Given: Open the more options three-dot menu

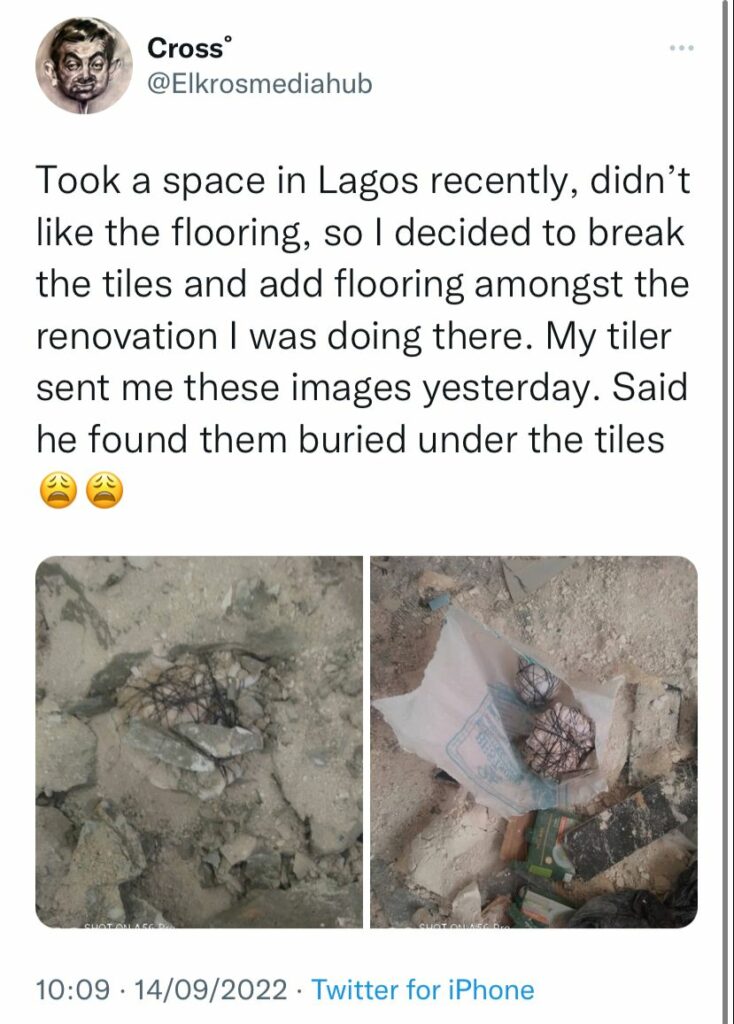Looking at the screenshot, I should pyautogui.click(x=682, y=48).
